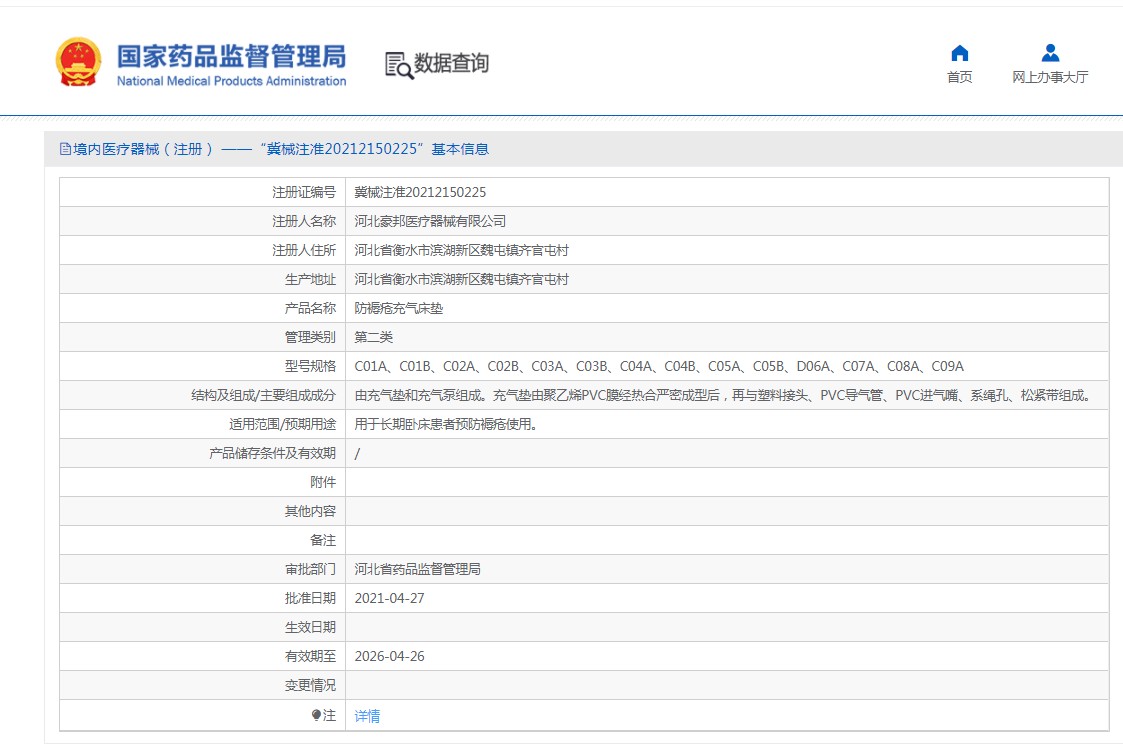Click the 型号规格 label
This screenshot has height=746, width=1123.
(310, 367)
